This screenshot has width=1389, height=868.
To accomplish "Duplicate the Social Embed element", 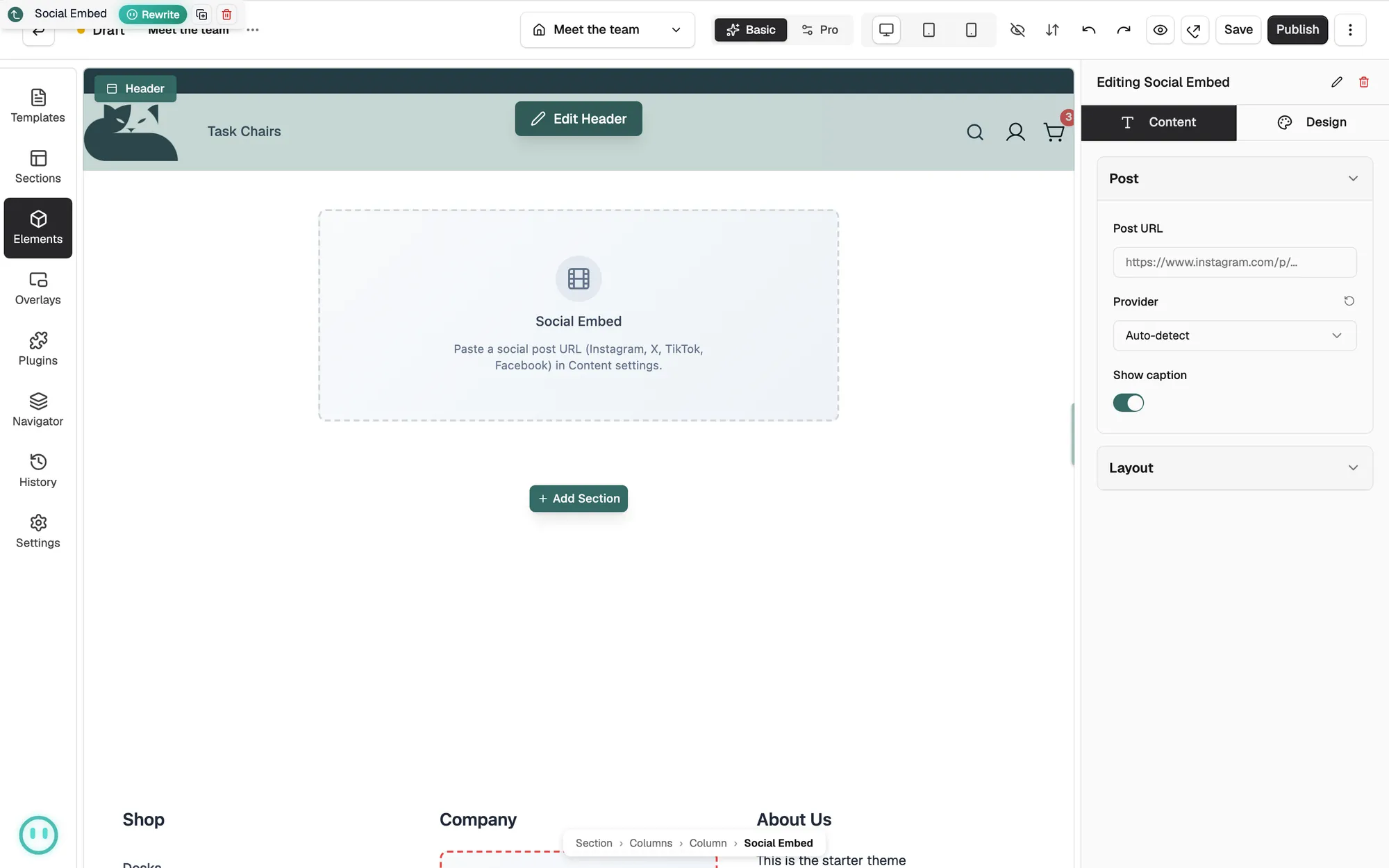I will tap(201, 15).
